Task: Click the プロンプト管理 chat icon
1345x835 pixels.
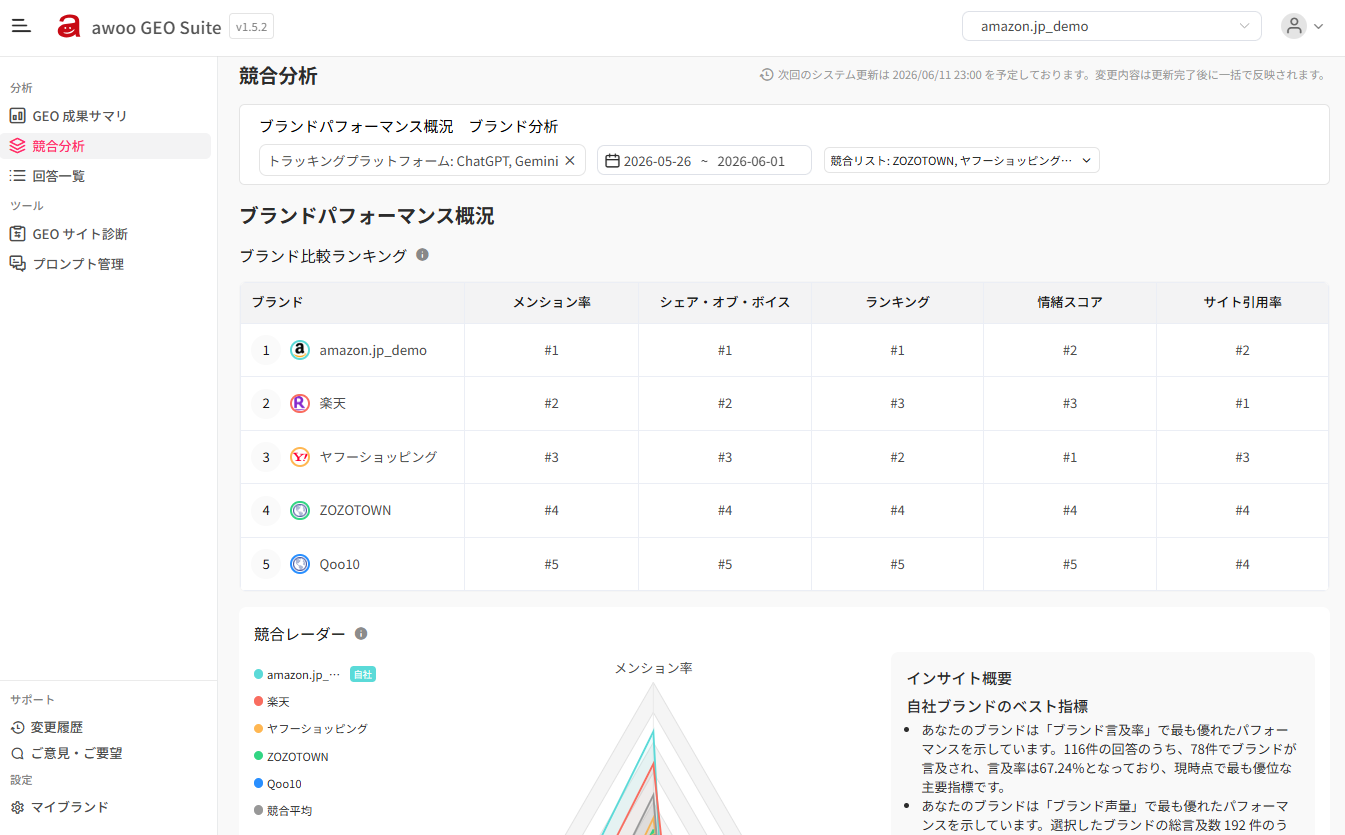Action: tap(17, 264)
